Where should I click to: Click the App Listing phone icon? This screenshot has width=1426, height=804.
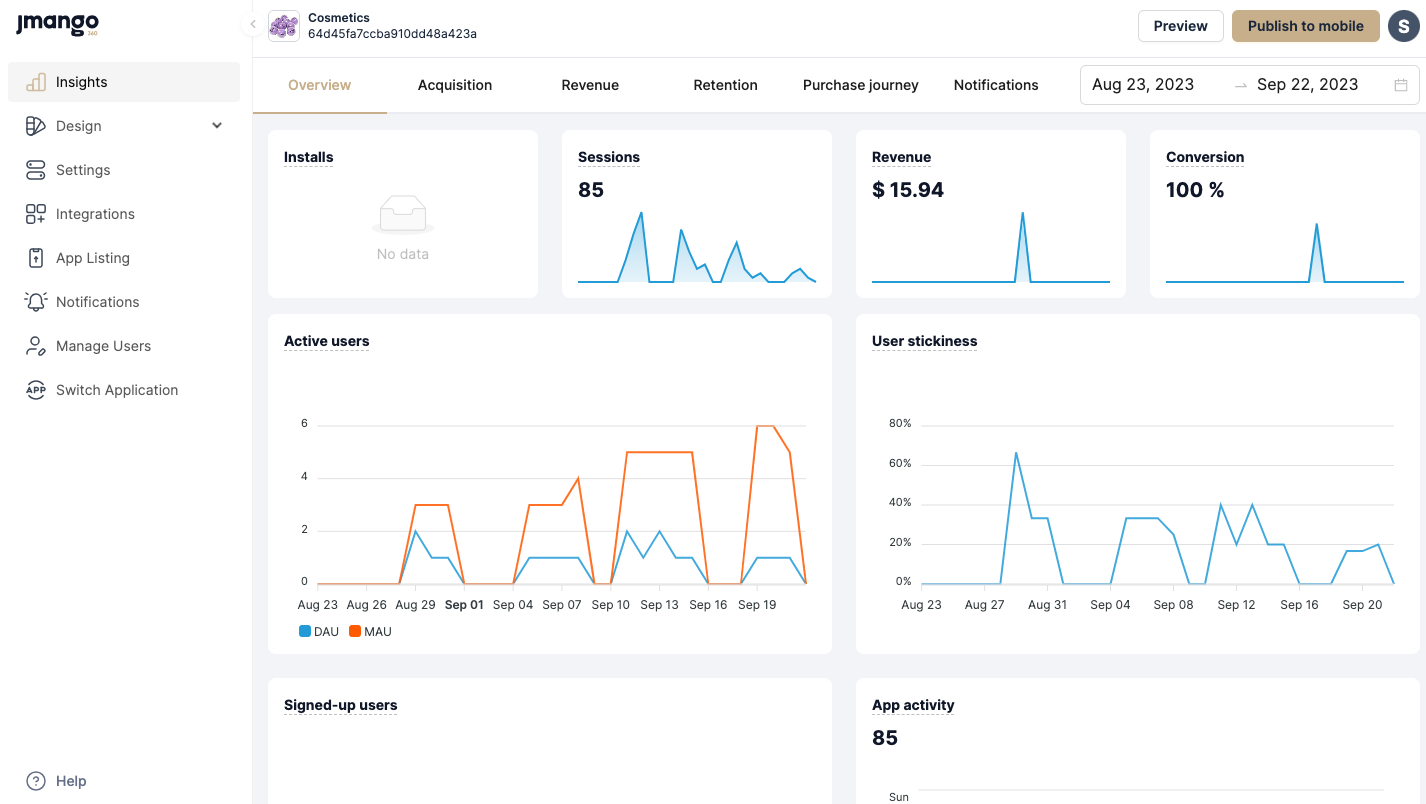click(36, 258)
